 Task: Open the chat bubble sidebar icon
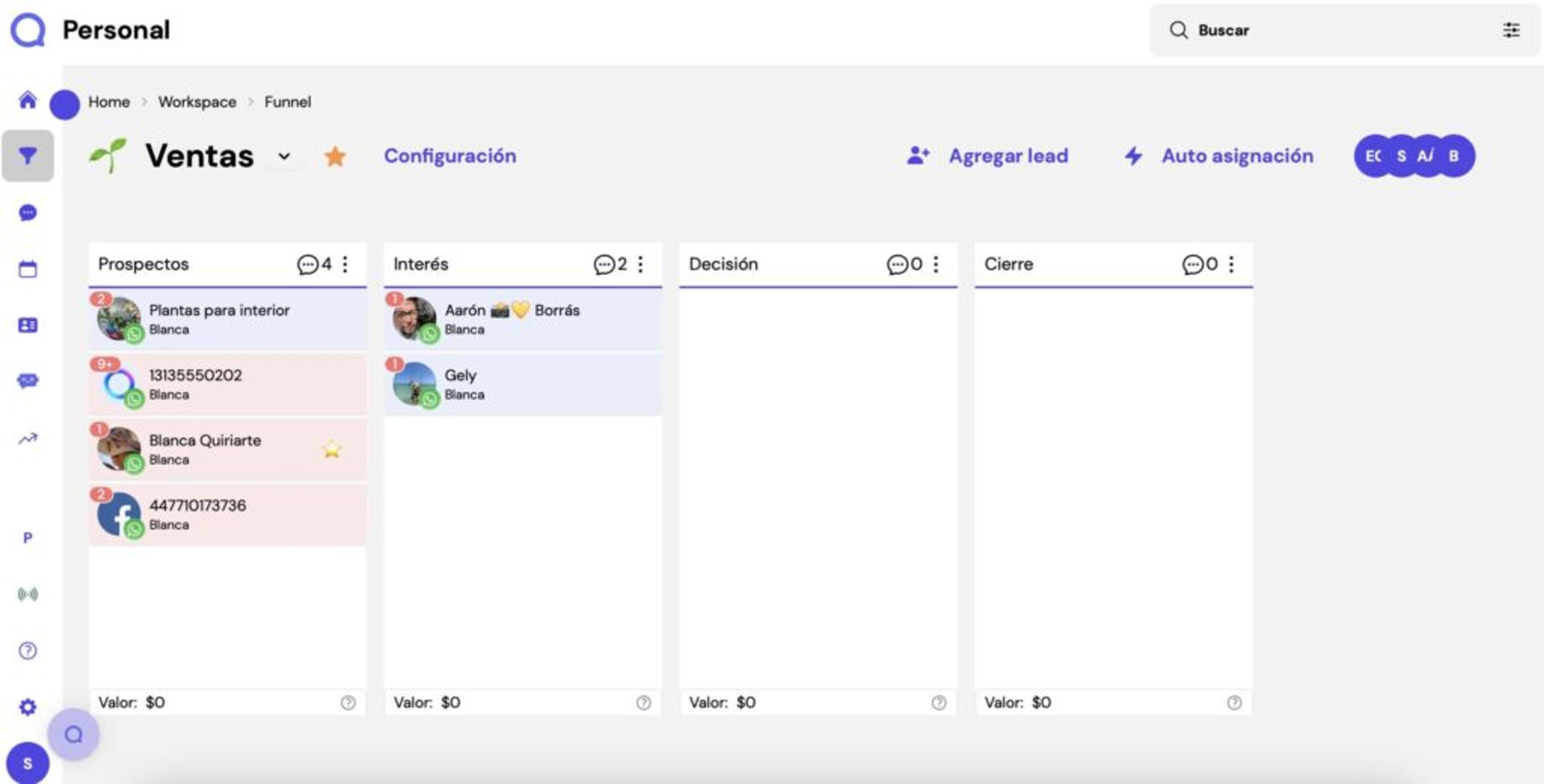[28, 213]
